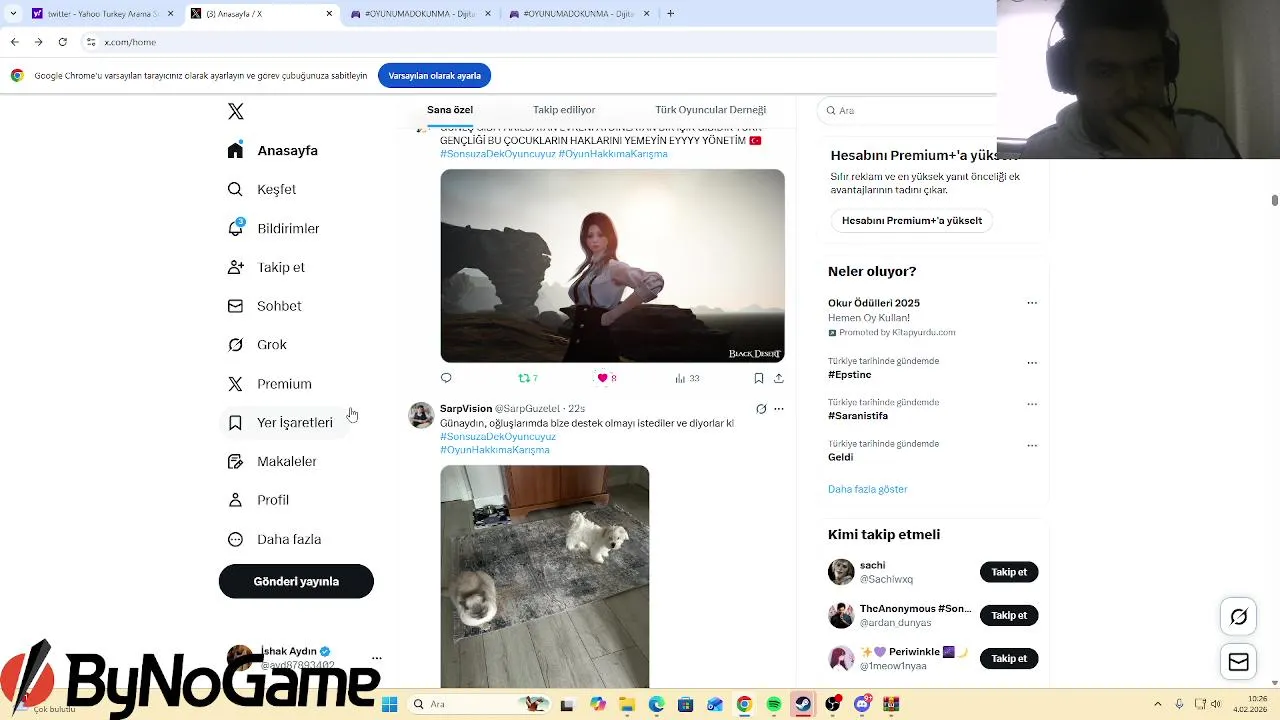The image size is (1280, 720).
Task: Click Gönderi yayınla button
Action: [296, 582]
